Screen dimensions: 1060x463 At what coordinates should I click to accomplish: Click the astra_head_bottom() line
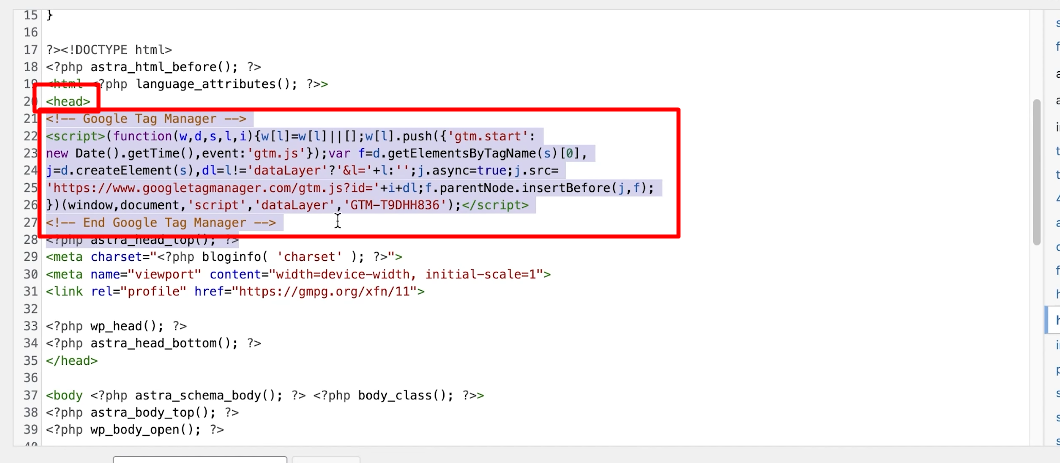[153, 343]
